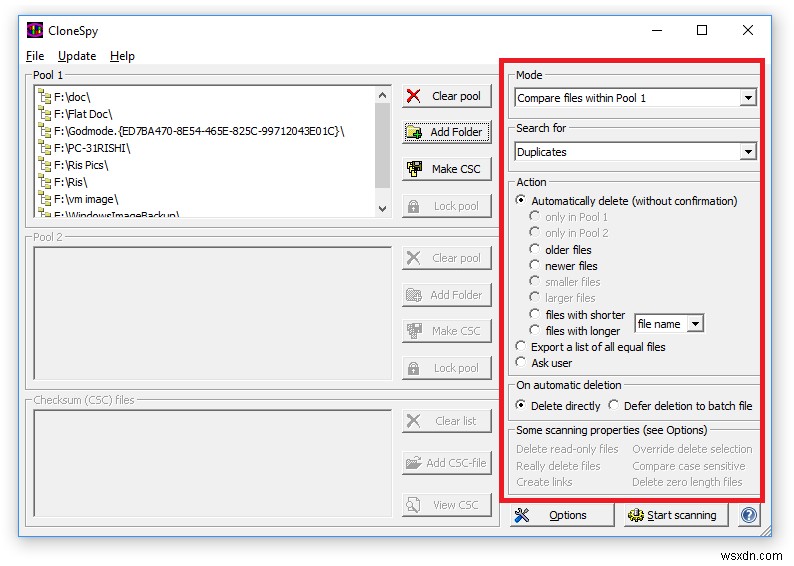Select the F:\Ris Pics\ folder entry
Screen dimensions: 794x566
click(x=81, y=165)
